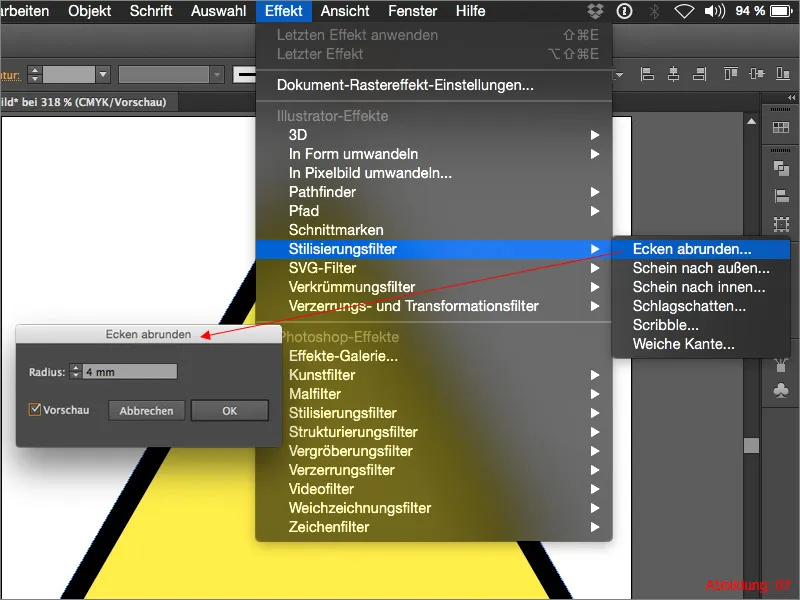Screen dimensions: 800x600
Task: Open the grayed variable width profile dropdown
Action: pos(217,74)
